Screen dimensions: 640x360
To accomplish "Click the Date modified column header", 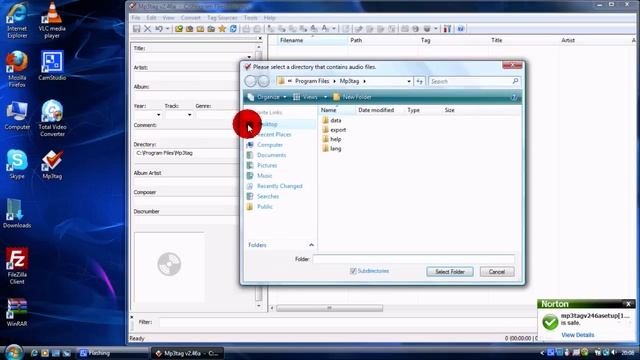I will tap(376, 110).
